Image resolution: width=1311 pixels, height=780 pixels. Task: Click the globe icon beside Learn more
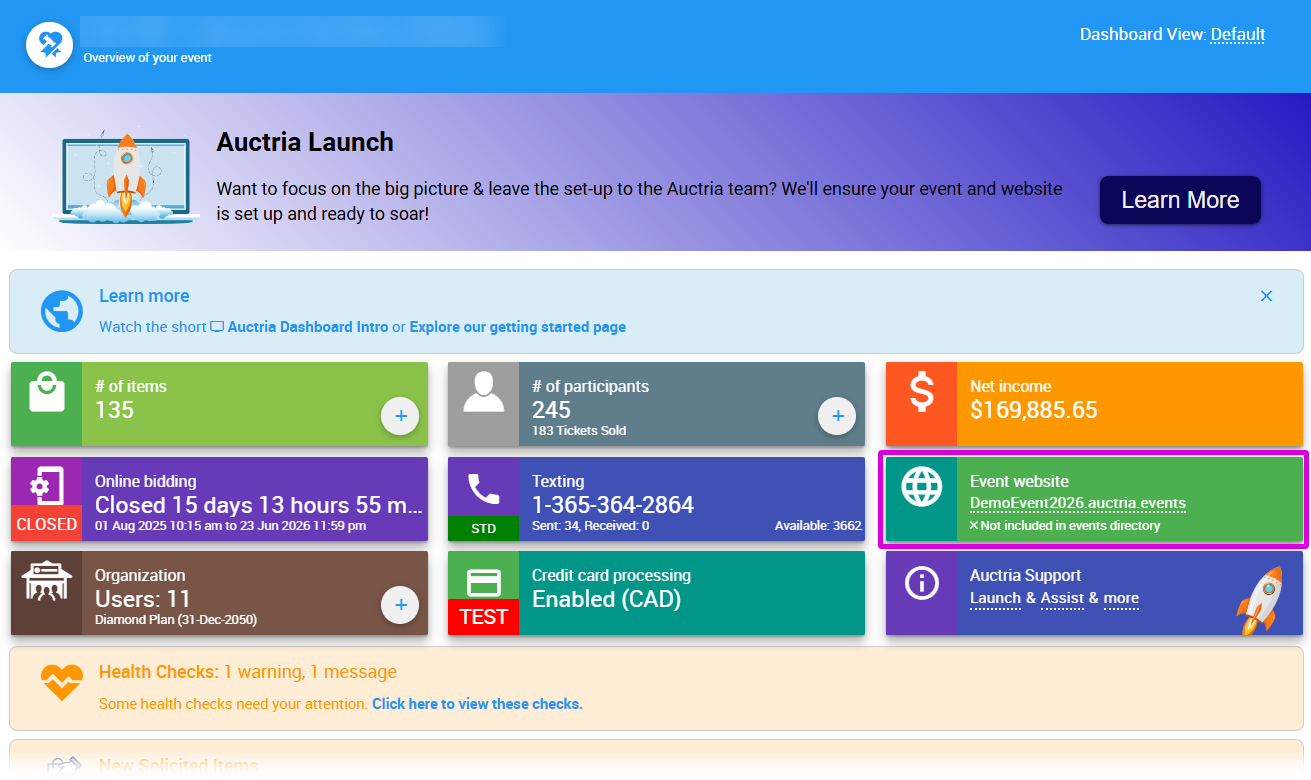tap(62, 311)
